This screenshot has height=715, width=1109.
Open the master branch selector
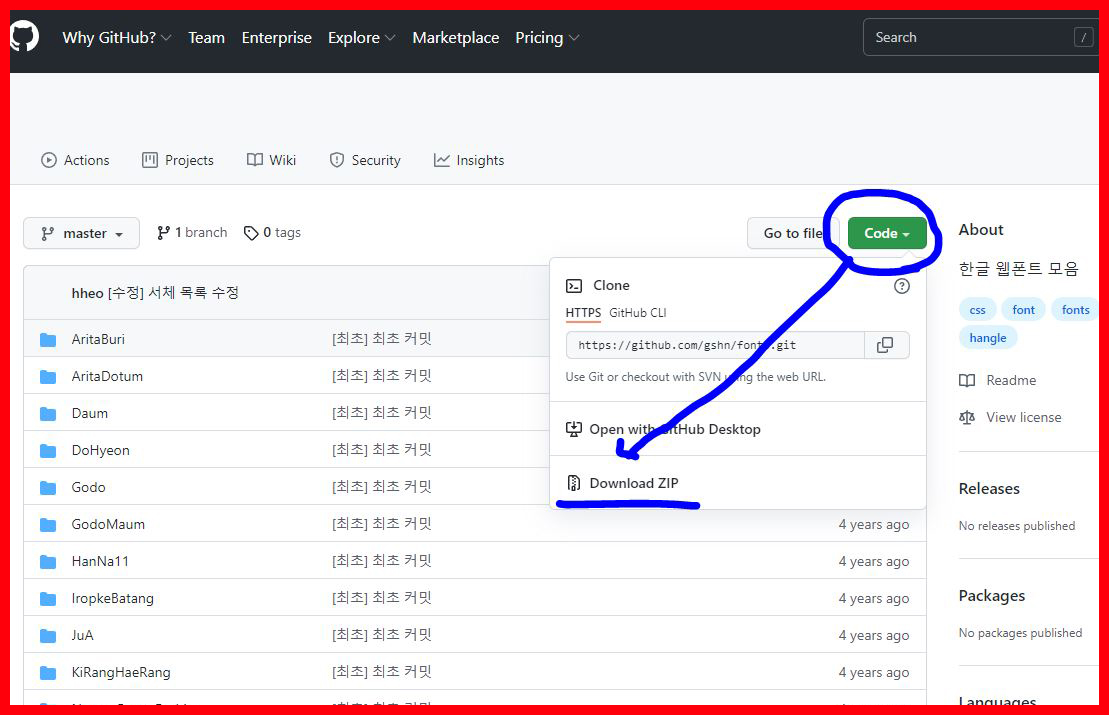tap(81, 233)
